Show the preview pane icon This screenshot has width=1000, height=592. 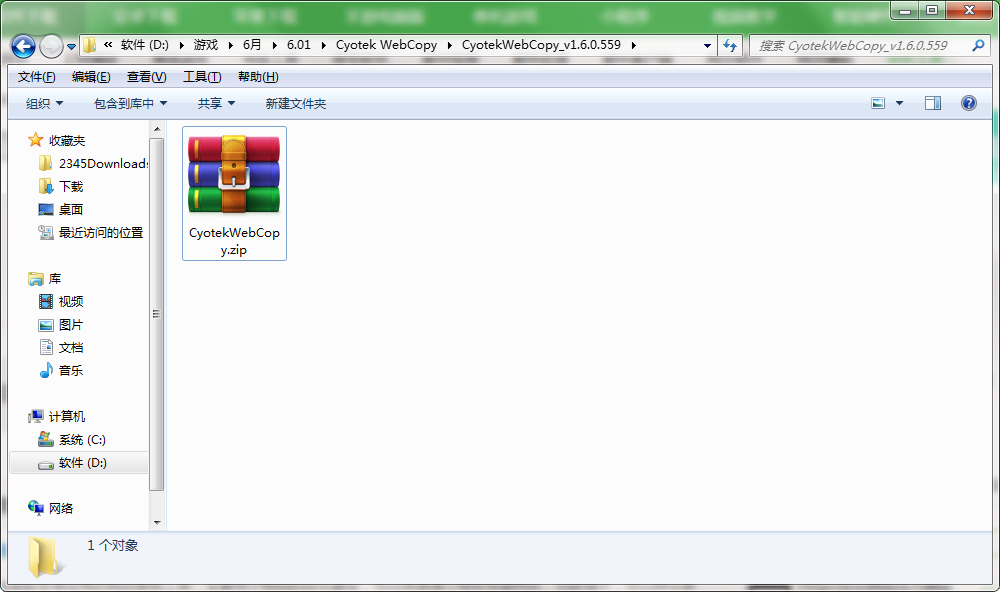coord(933,102)
